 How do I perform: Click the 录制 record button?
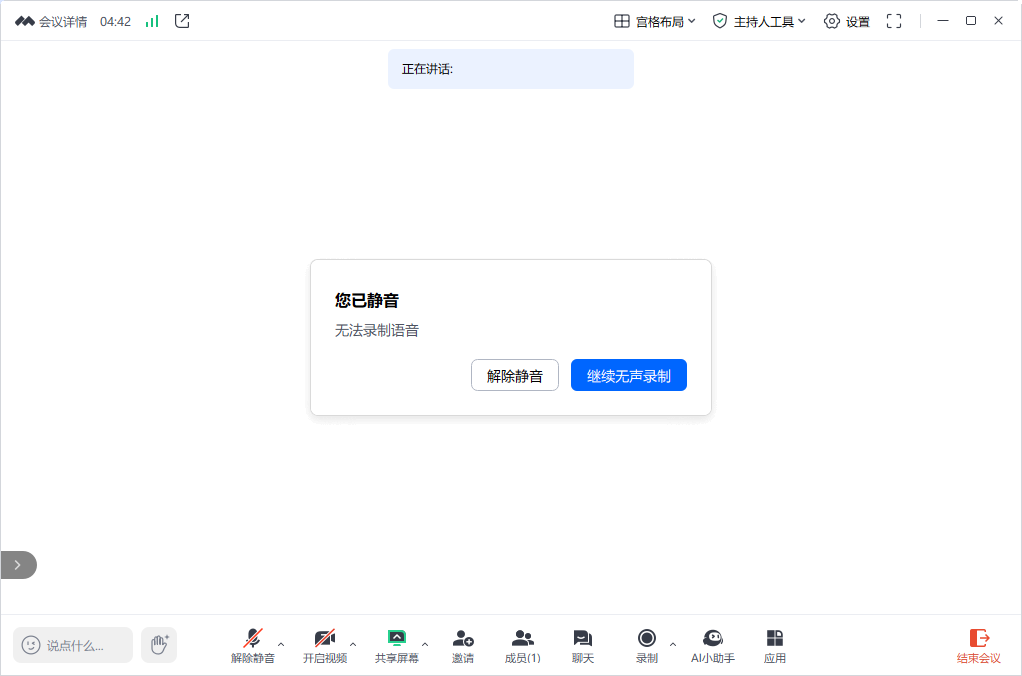click(647, 646)
